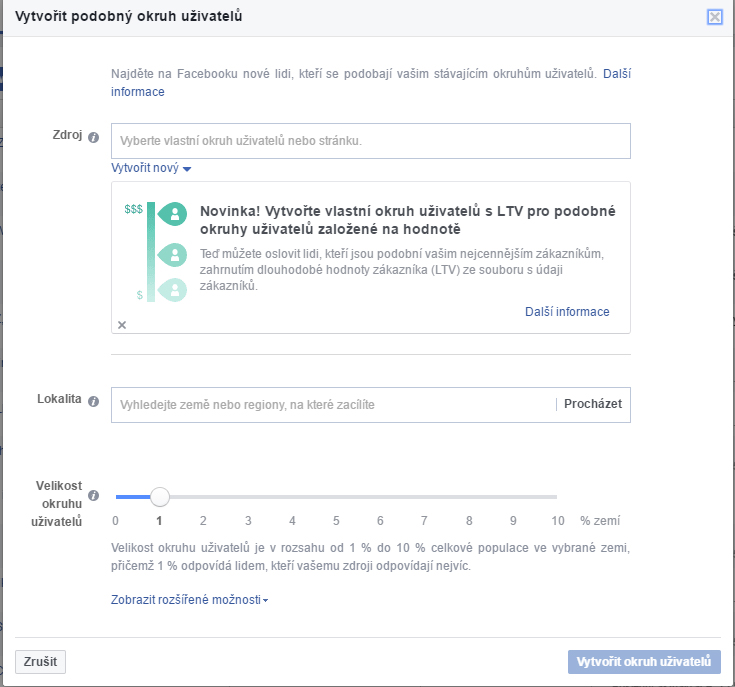Open the Procházet locations browser
Image resolution: width=735 pixels, height=687 pixels.
click(x=592, y=404)
